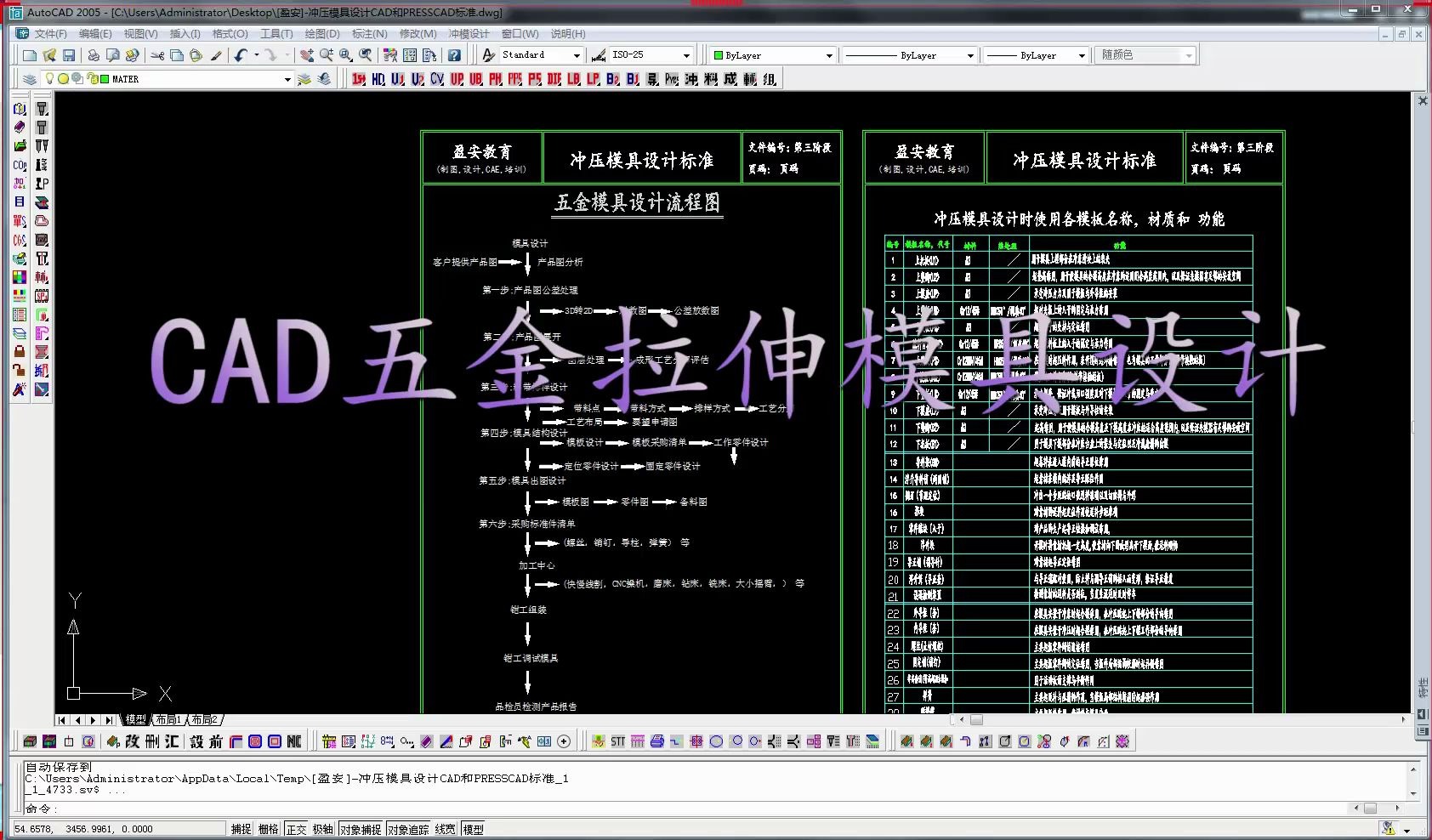Open AutoCAD Help via question mark icon
Screen dimensions: 1432x840
click(x=456, y=54)
